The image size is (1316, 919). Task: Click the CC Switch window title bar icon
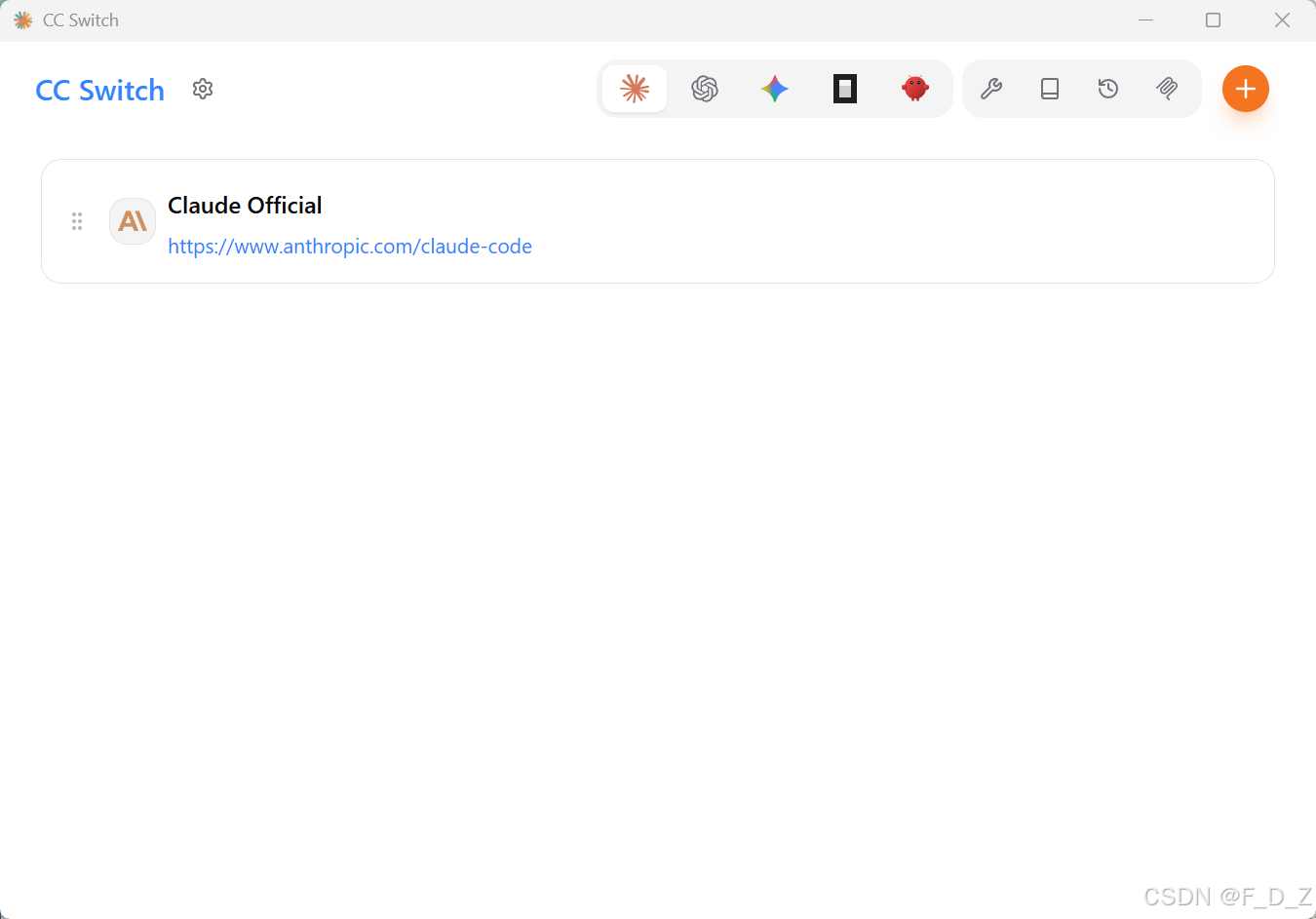22,19
